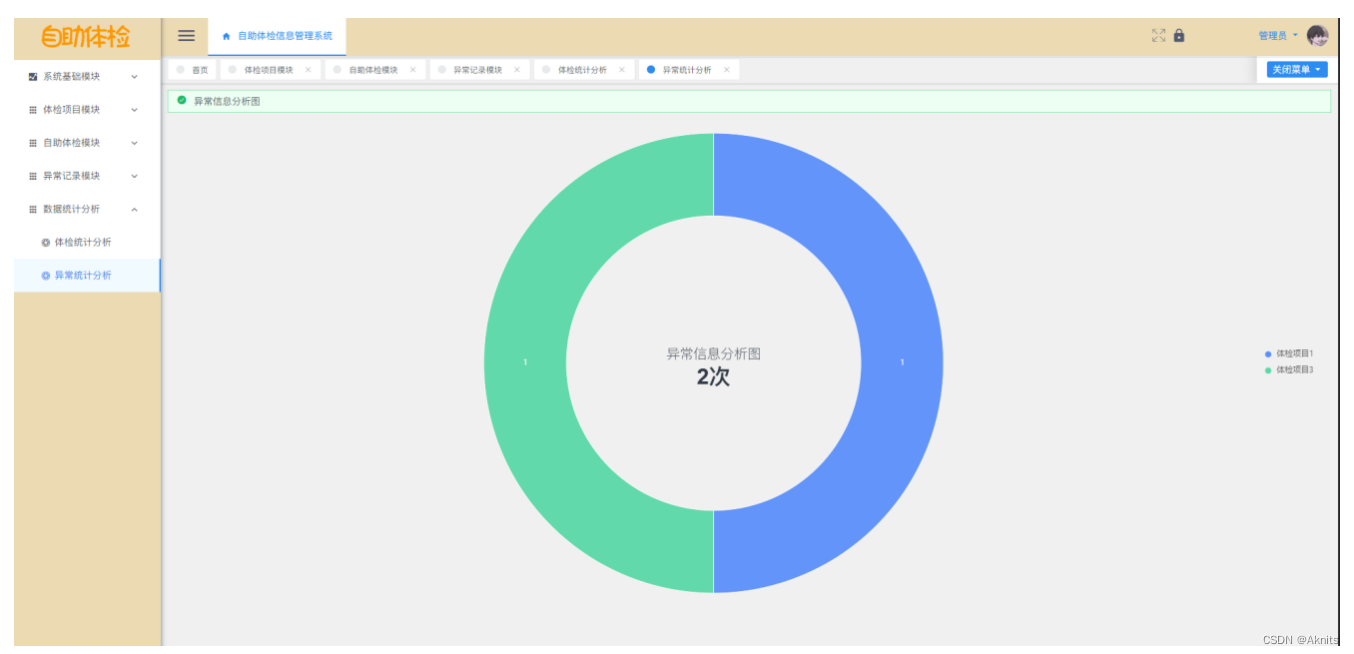
Task: Close the 异常记录模块 tab
Action: point(517,70)
